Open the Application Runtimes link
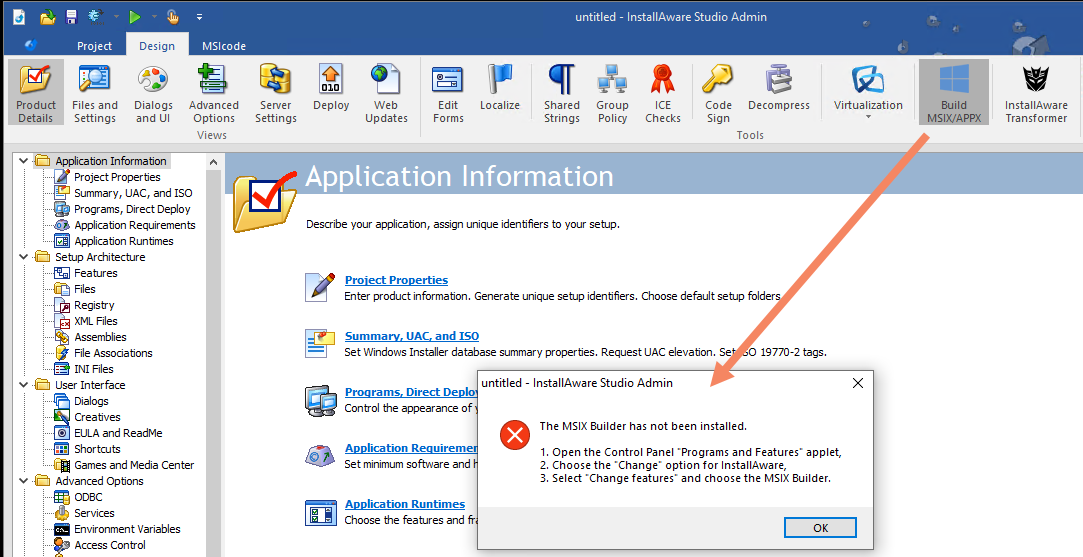 coord(405,504)
